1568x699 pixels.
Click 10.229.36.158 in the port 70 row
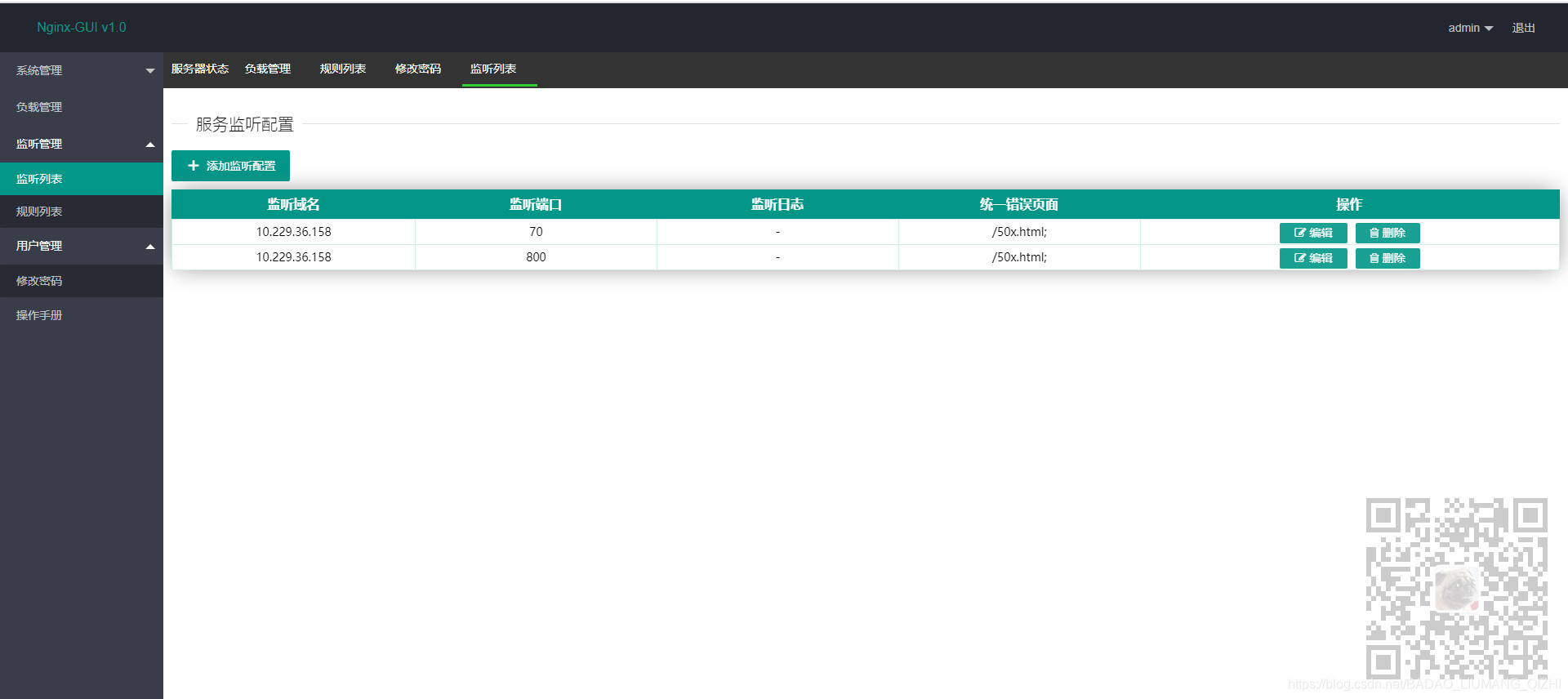click(294, 232)
